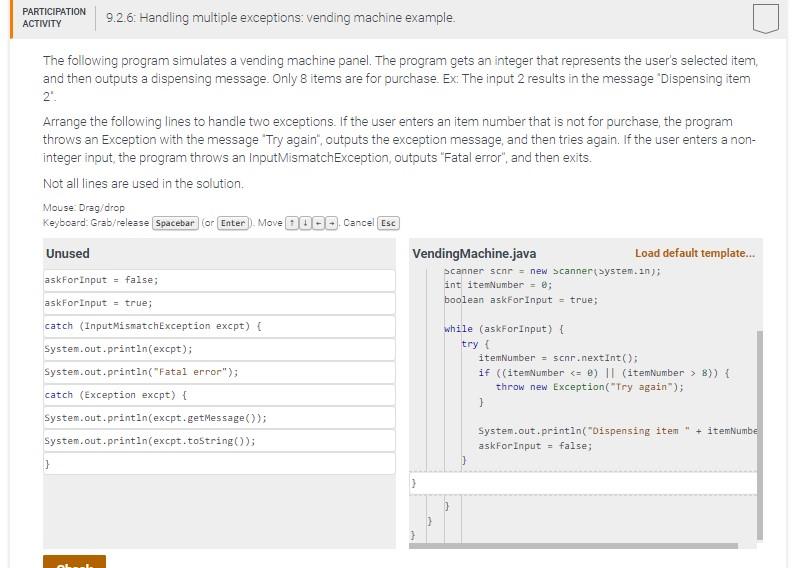Click the Check button

coord(74,562)
